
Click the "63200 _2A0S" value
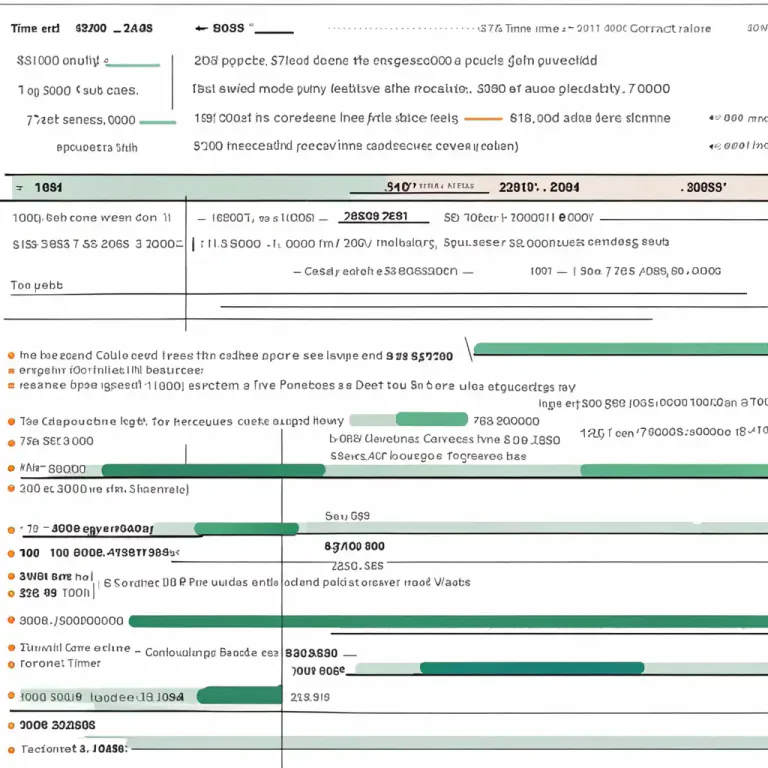pyautogui.click(x=114, y=28)
